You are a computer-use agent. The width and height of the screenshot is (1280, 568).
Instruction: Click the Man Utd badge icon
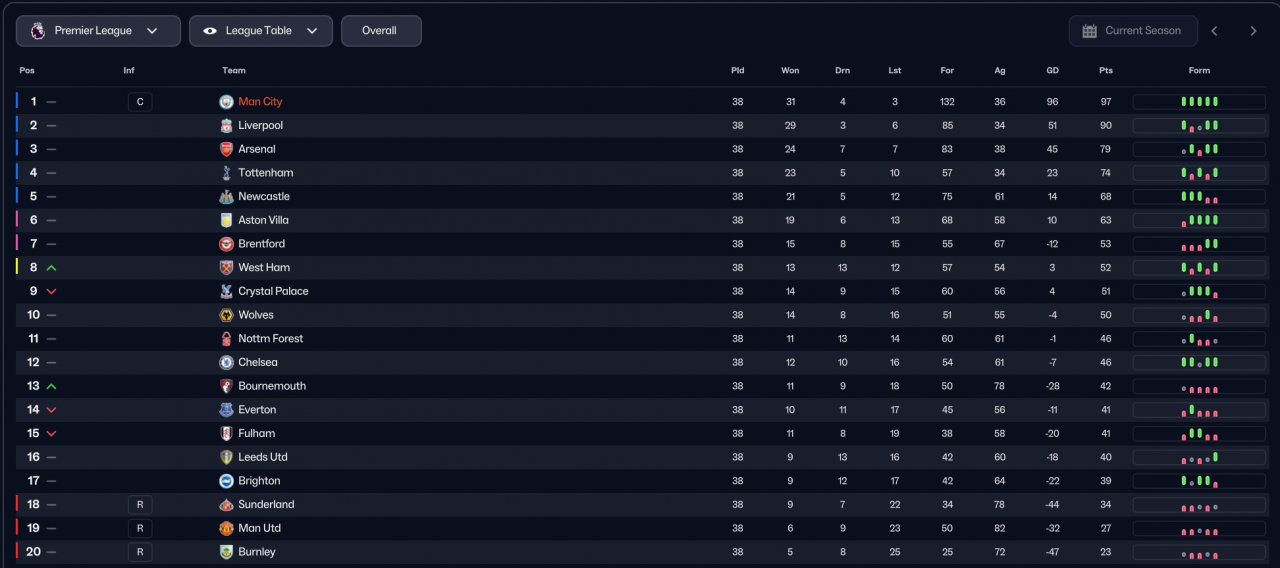click(226, 528)
